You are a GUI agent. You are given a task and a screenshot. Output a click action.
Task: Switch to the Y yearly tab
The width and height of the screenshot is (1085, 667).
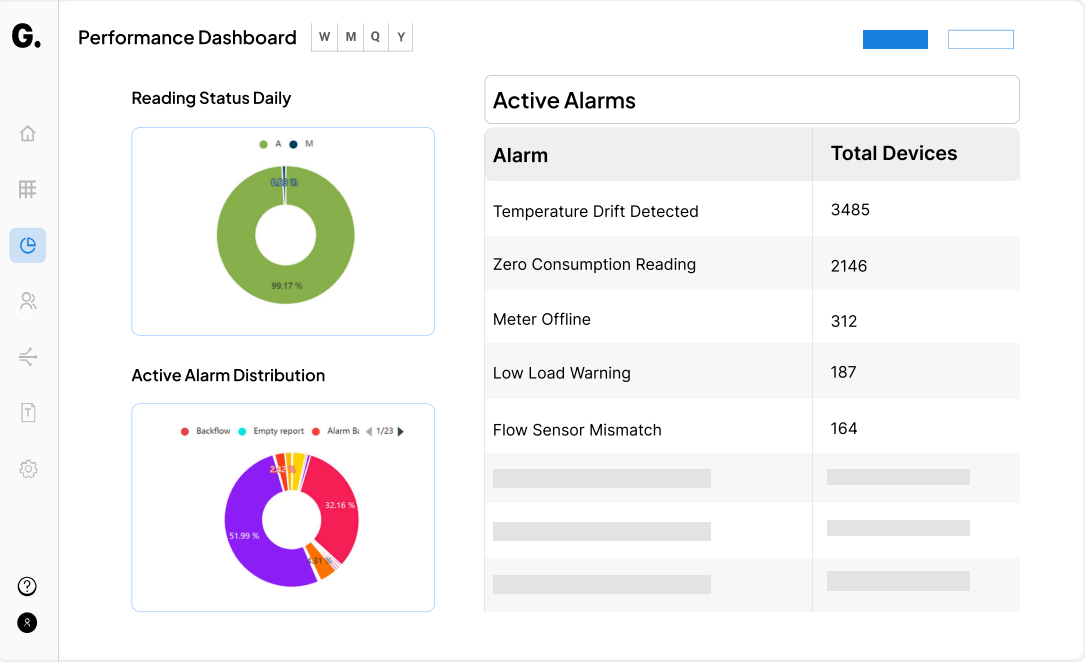(401, 37)
